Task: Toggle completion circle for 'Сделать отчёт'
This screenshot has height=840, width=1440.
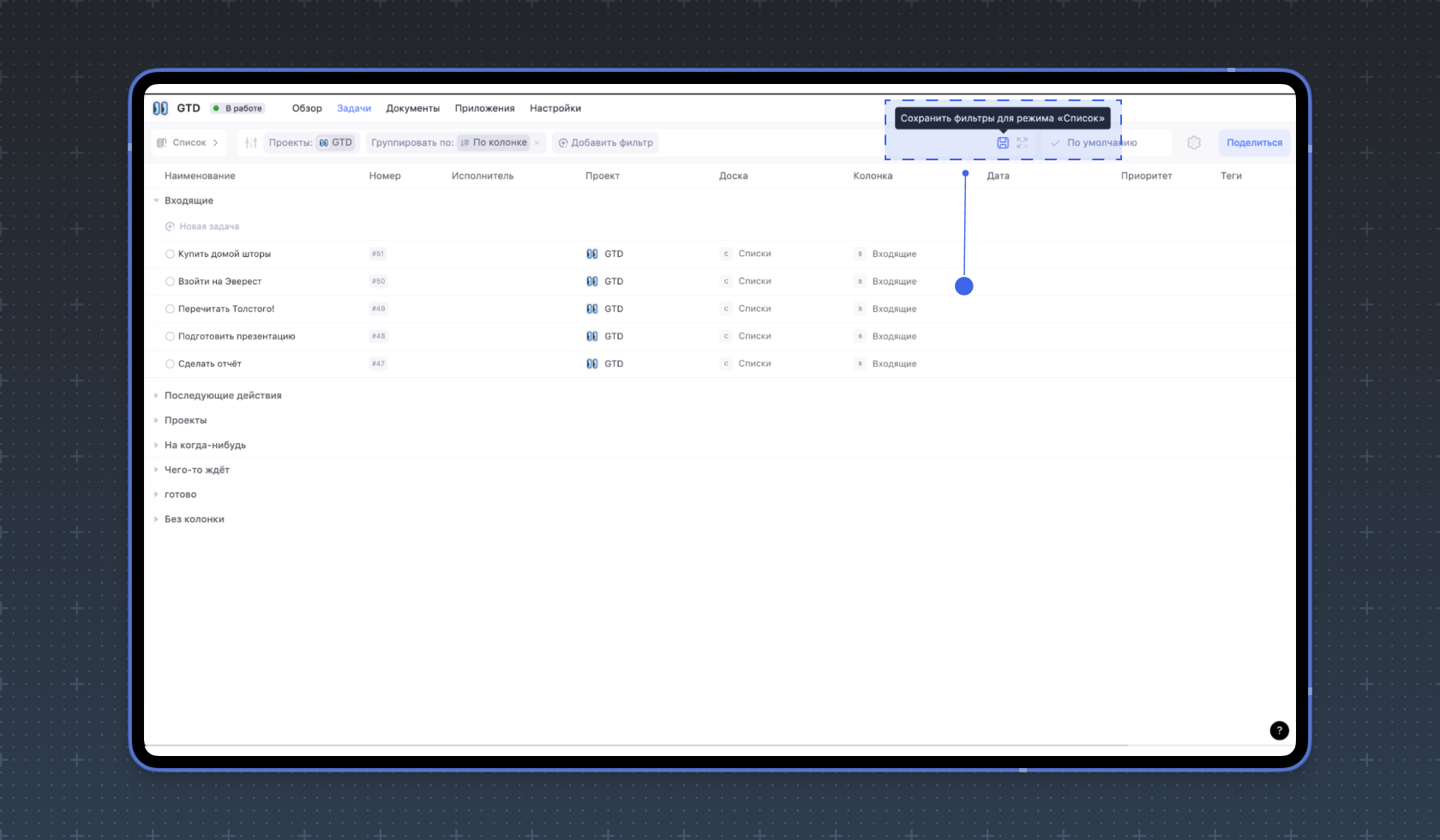Action: click(x=170, y=363)
